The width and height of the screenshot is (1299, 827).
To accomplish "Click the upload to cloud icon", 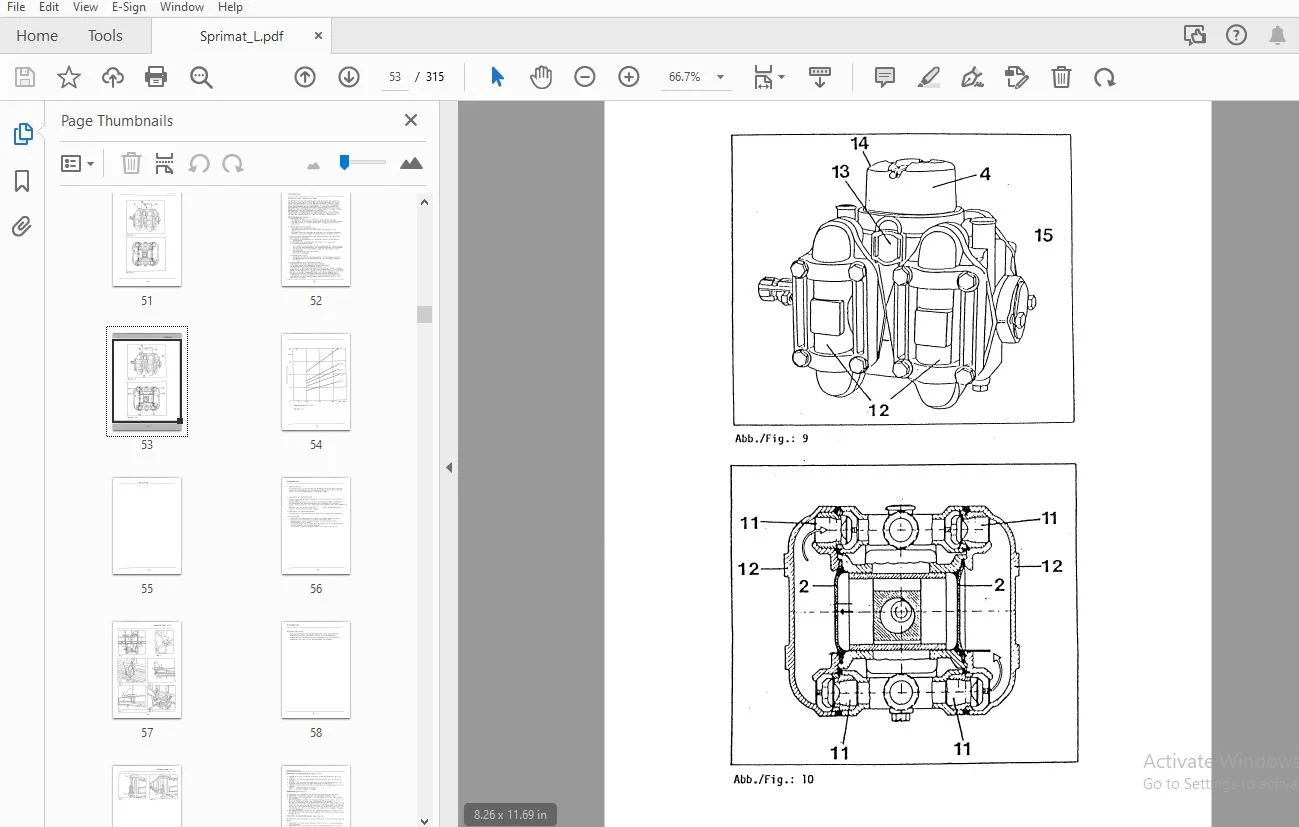I will click(x=112, y=77).
